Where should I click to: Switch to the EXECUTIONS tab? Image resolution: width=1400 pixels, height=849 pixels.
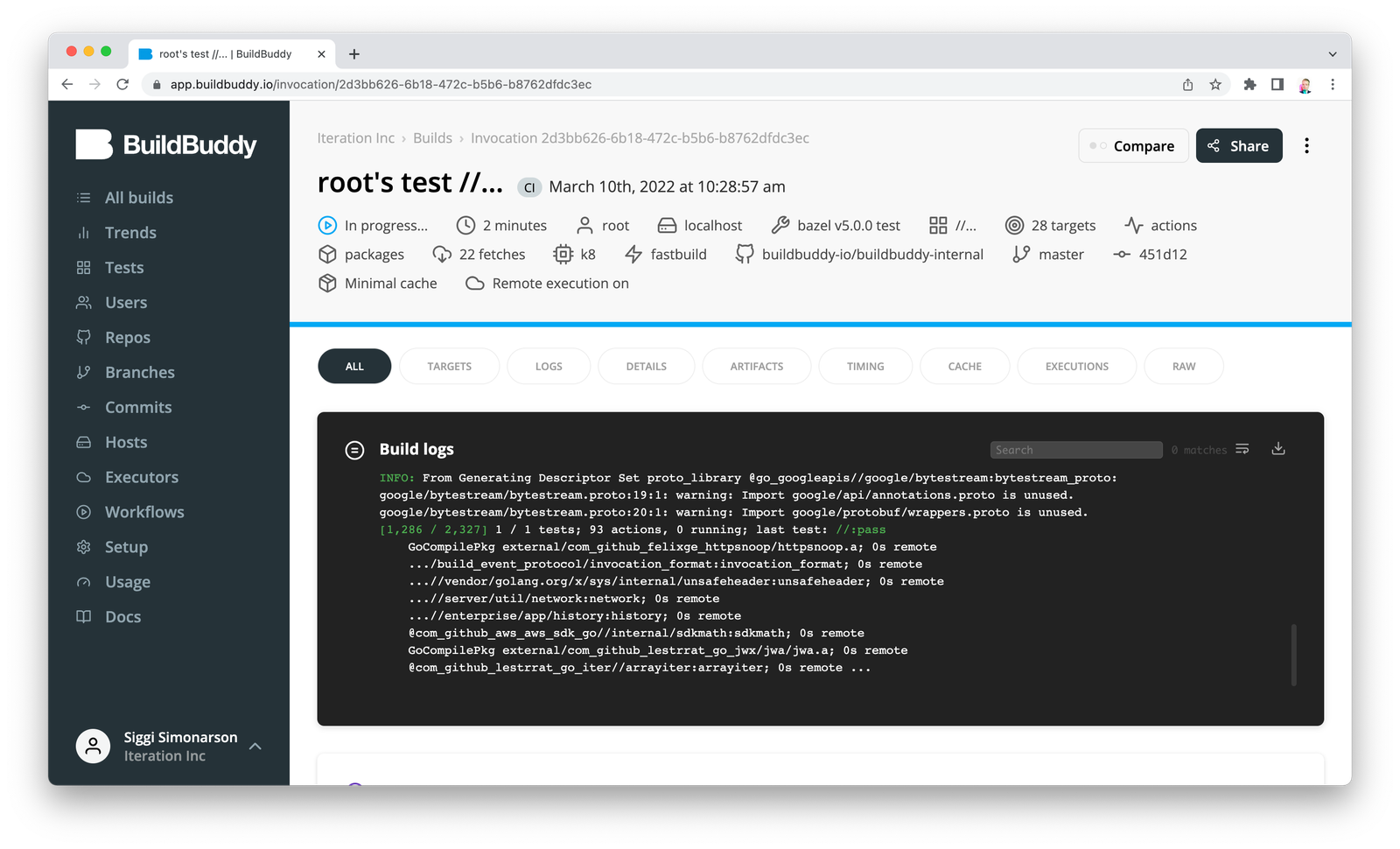coord(1077,367)
